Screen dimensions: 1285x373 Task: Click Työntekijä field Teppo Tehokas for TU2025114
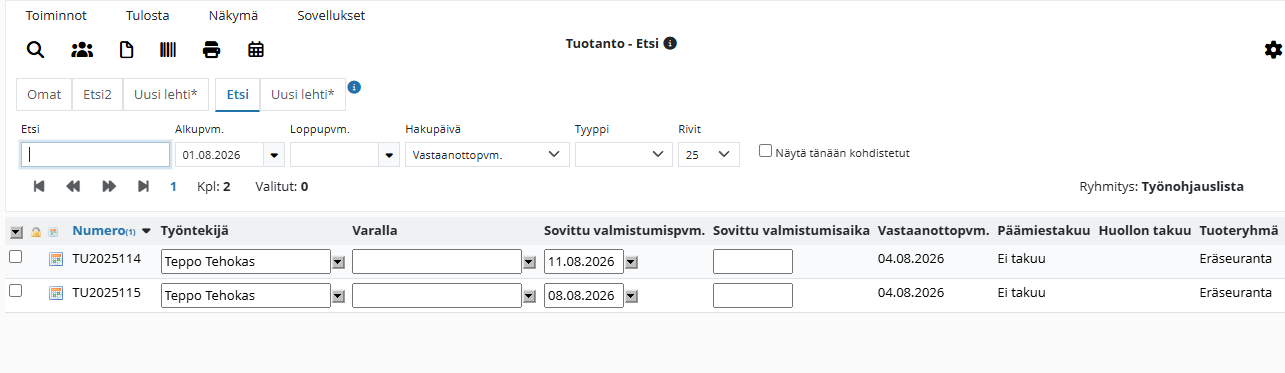(x=246, y=262)
